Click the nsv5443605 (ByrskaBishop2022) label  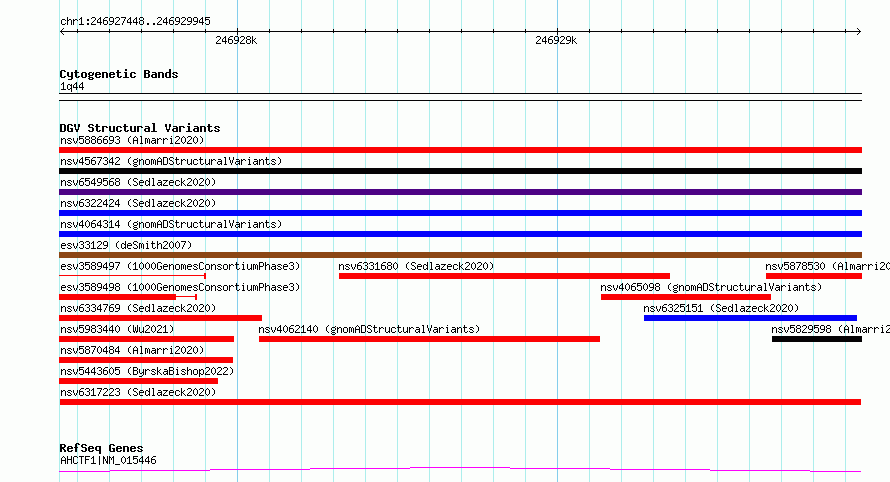[147, 371]
